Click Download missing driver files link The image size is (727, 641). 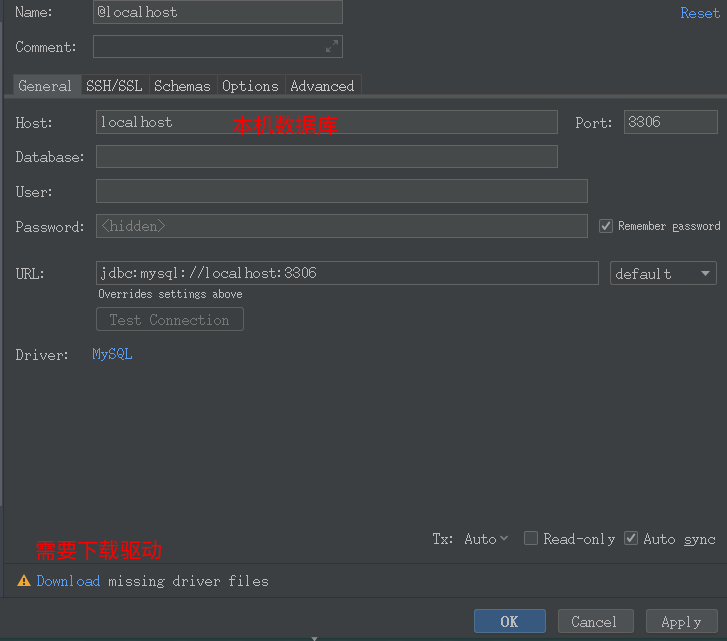click(x=68, y=581)
